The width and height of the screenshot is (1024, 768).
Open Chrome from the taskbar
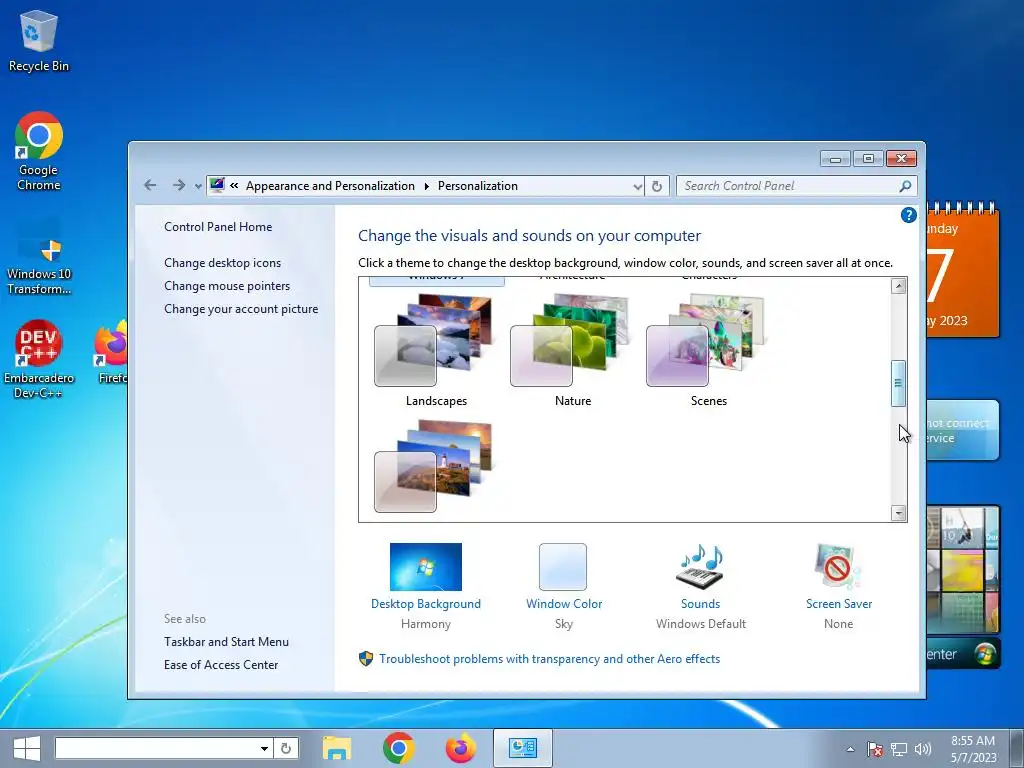[398, 748]
